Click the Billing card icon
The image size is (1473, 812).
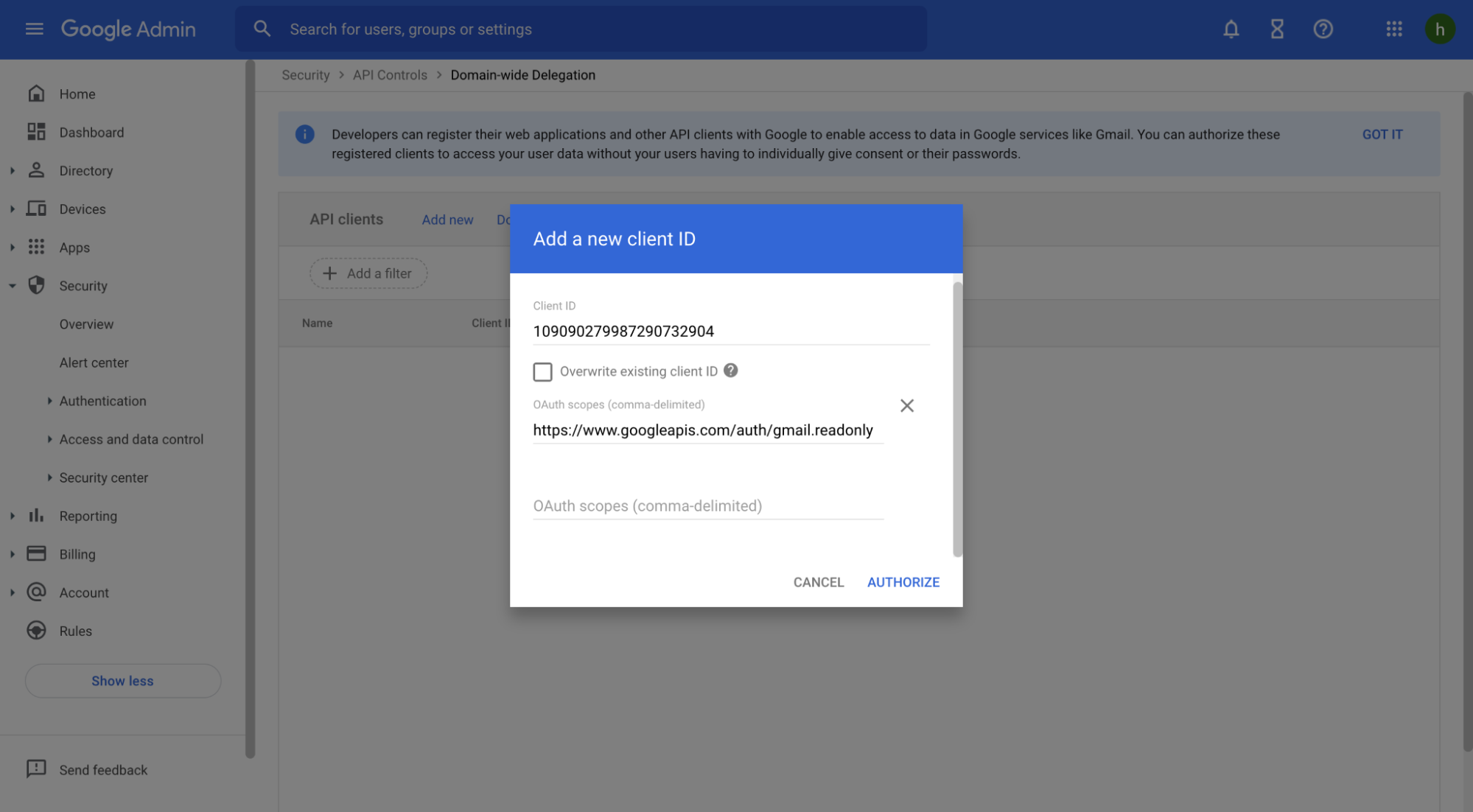pos(36,553)
